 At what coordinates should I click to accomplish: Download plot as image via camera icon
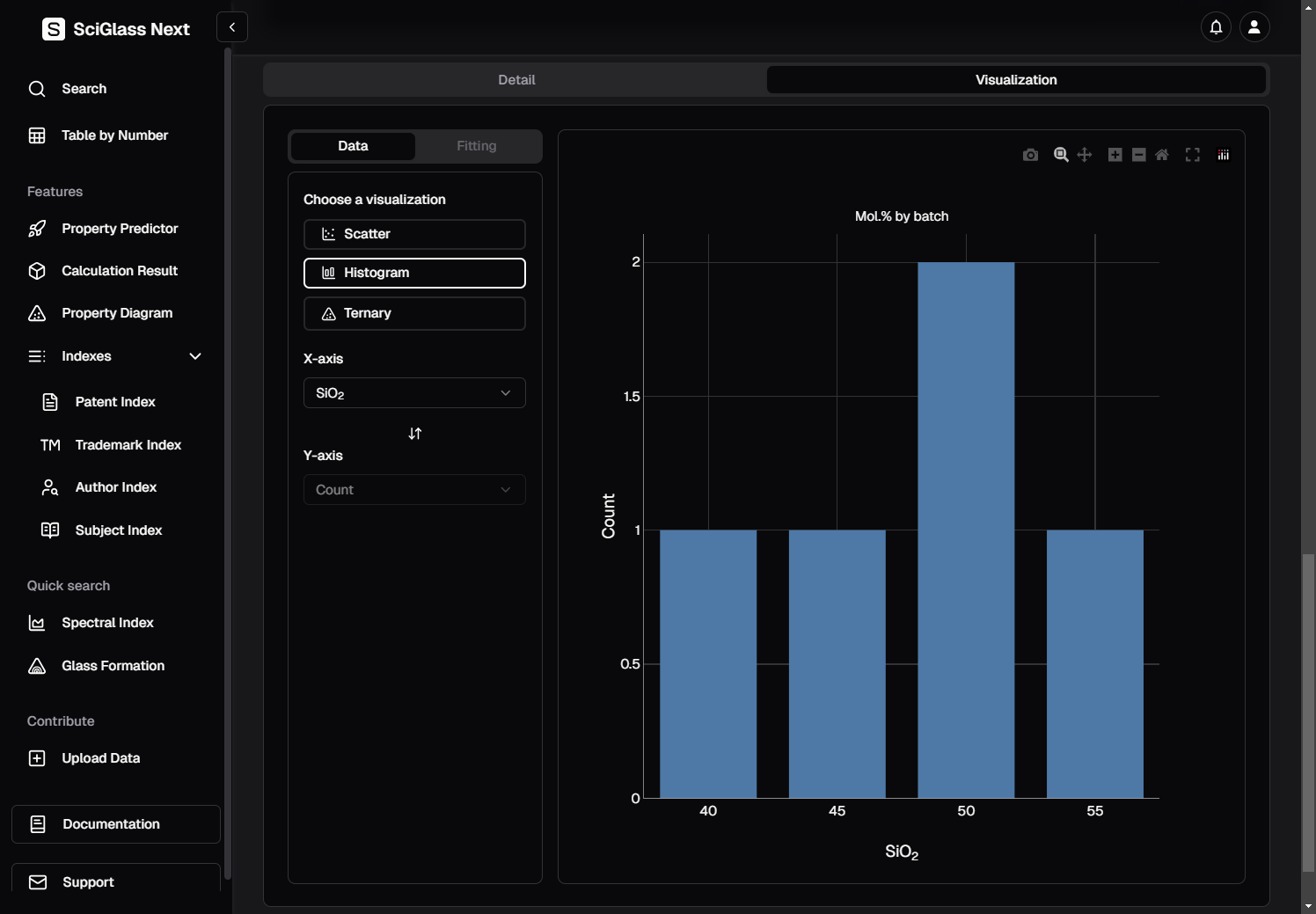[1030, 155]
